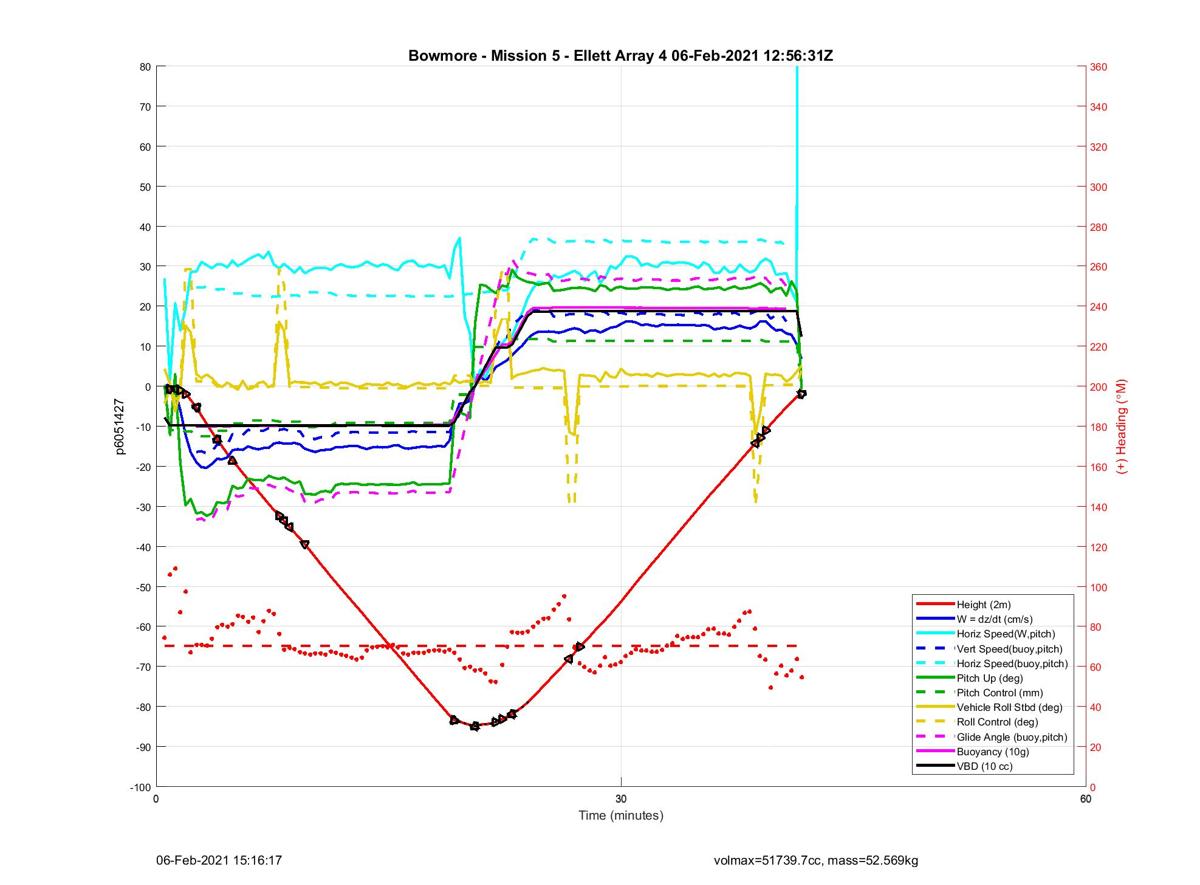Viewport: 1200px width, 885px height.
Task: Click the right axis tick label '360'
Action: point(1100,67)
